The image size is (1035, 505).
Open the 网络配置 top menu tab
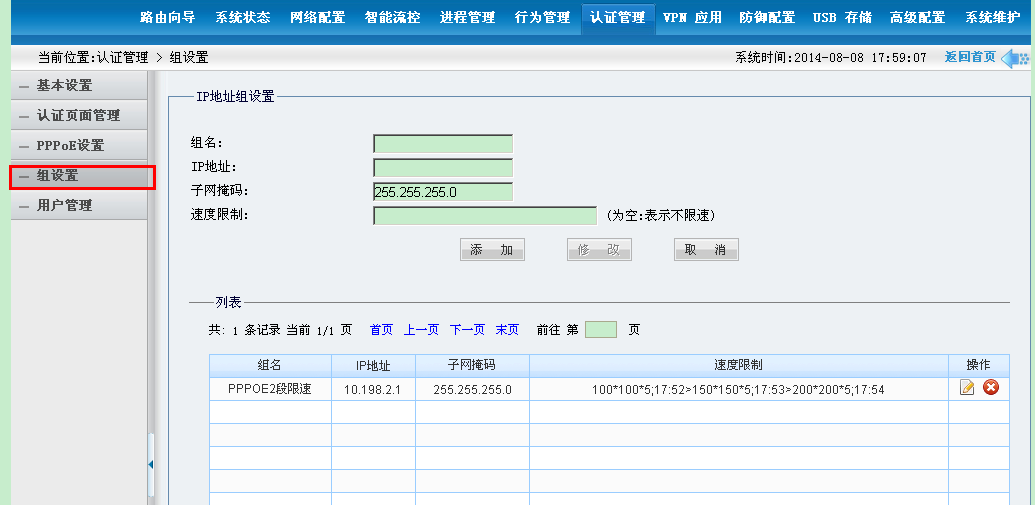[317, 17]
